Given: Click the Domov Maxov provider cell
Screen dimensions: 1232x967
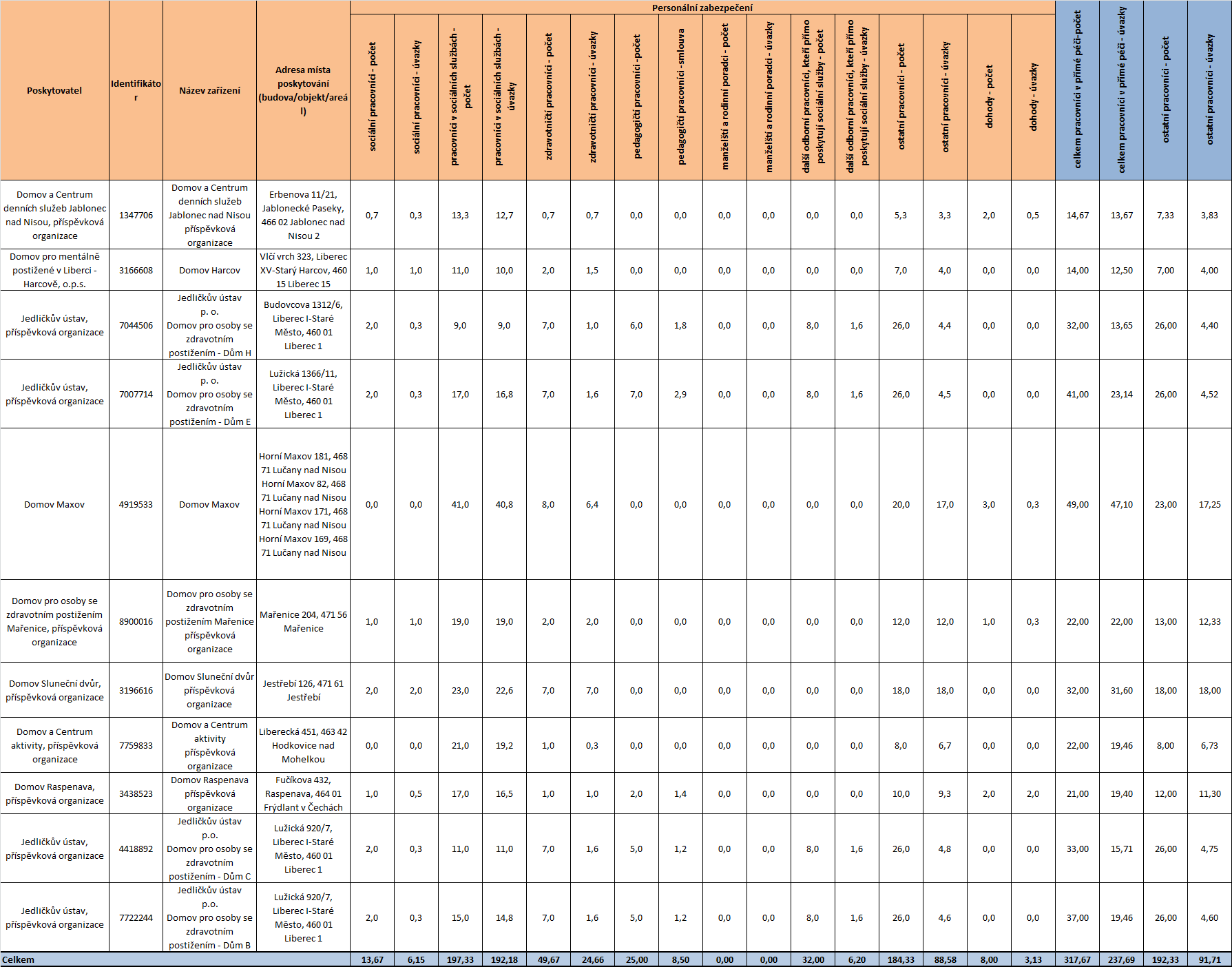Looking at the screenshot, I should pyautogui.click(x=54, y=504).
